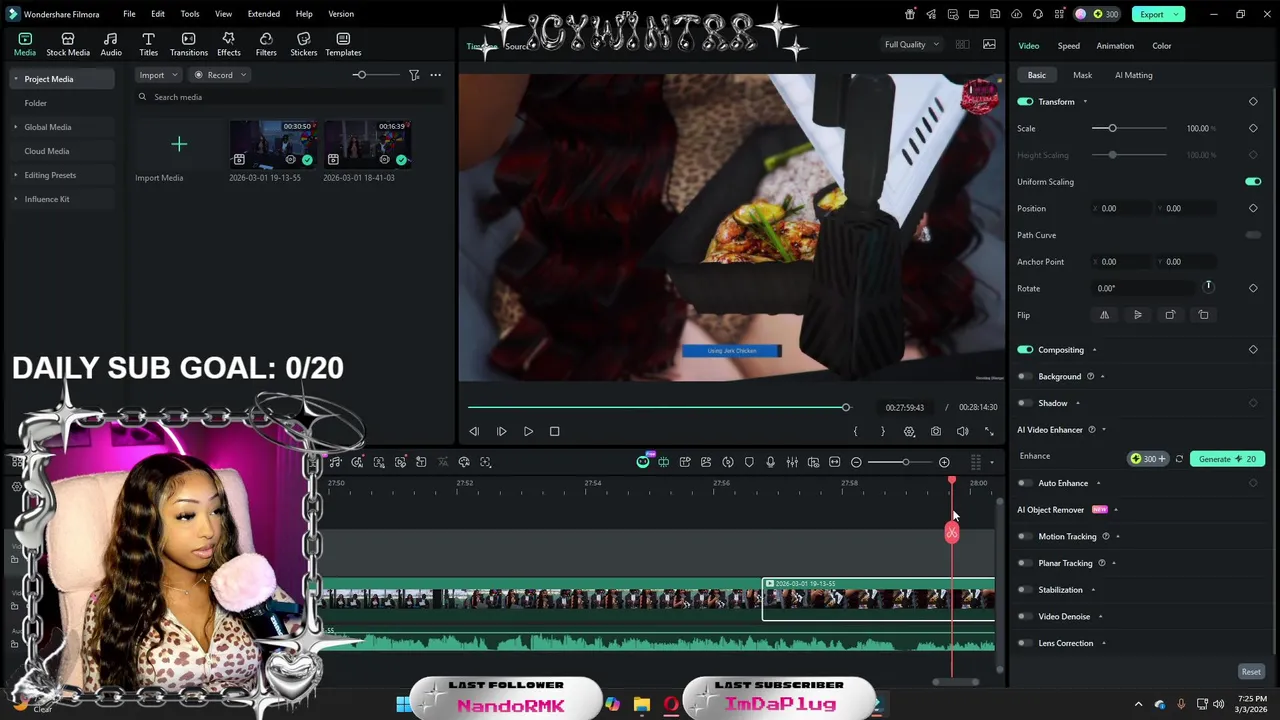Switch to Color properties tab
Screen dimensions: 1280x720
[x=1161, y=46]
